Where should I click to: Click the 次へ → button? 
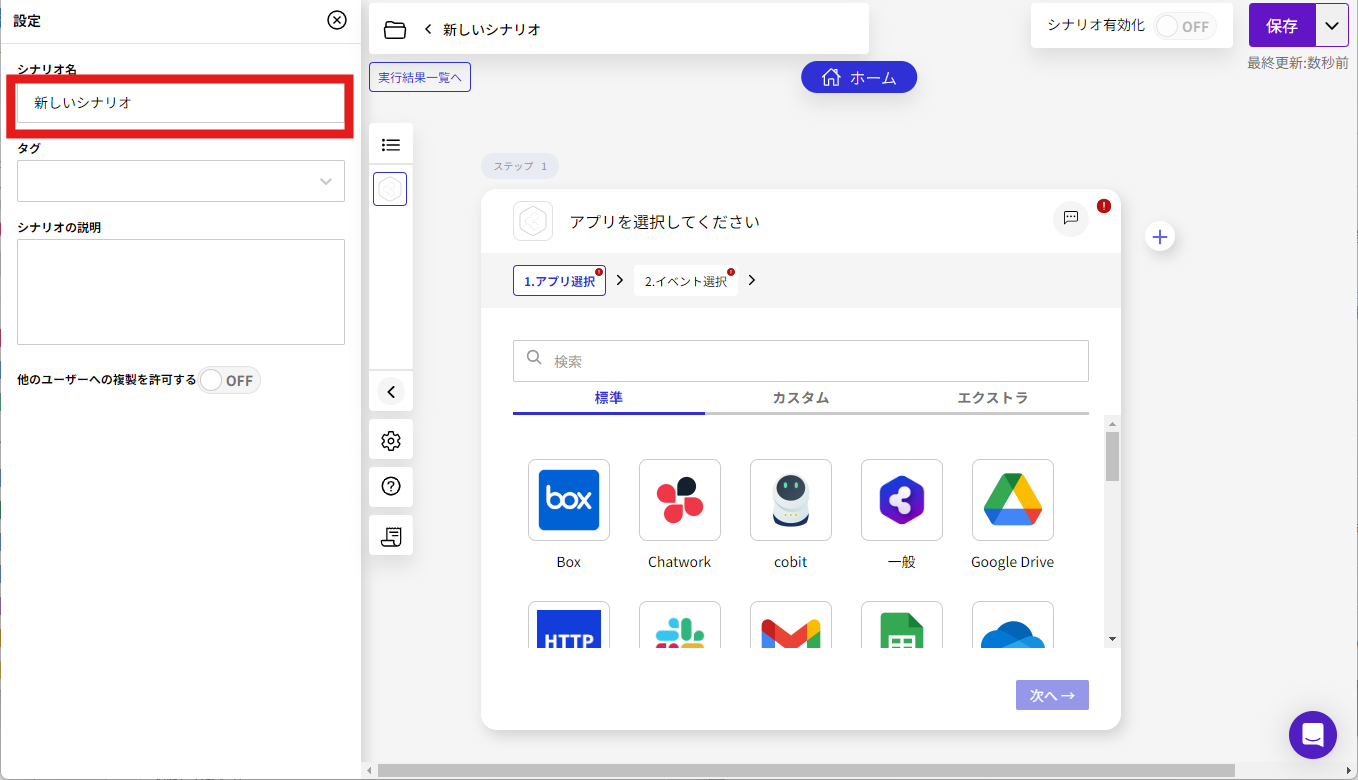click(x=1052, y=695)
